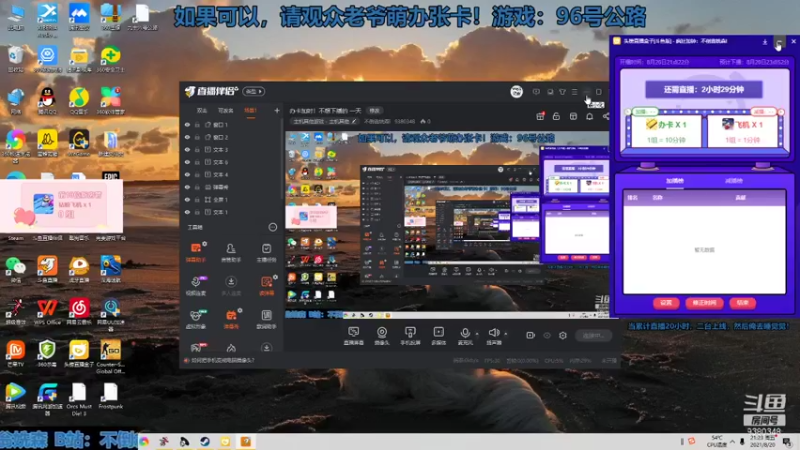Screen dimensions: 800x450
Task: Open stream settings with the gear icon
Action: [x=563, y=335]
